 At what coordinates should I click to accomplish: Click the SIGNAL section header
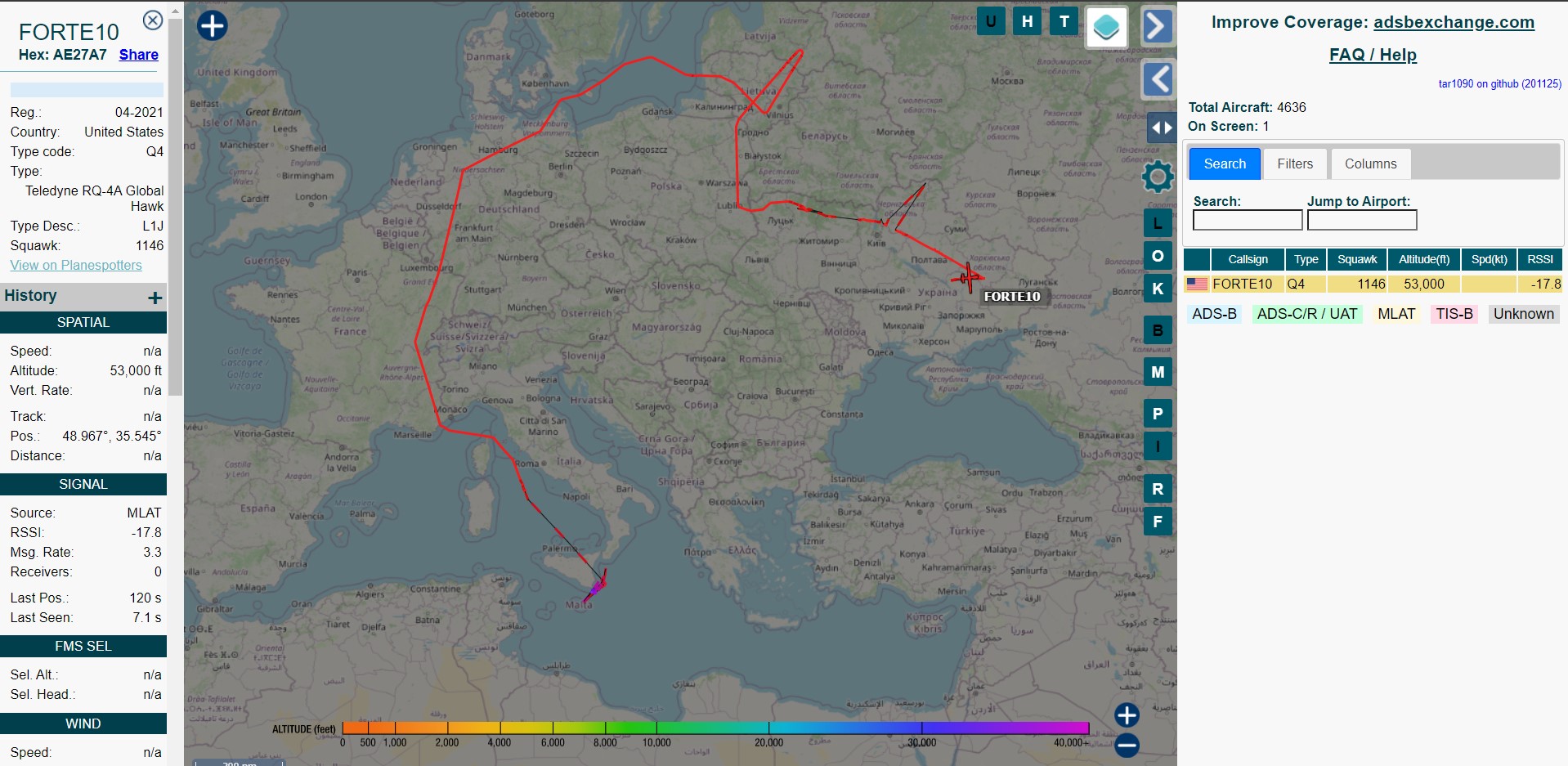point(83,484)
